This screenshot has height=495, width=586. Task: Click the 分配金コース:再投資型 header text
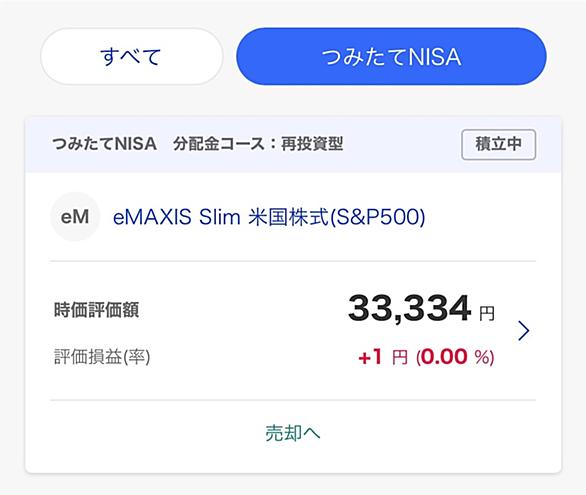point(258,144)
